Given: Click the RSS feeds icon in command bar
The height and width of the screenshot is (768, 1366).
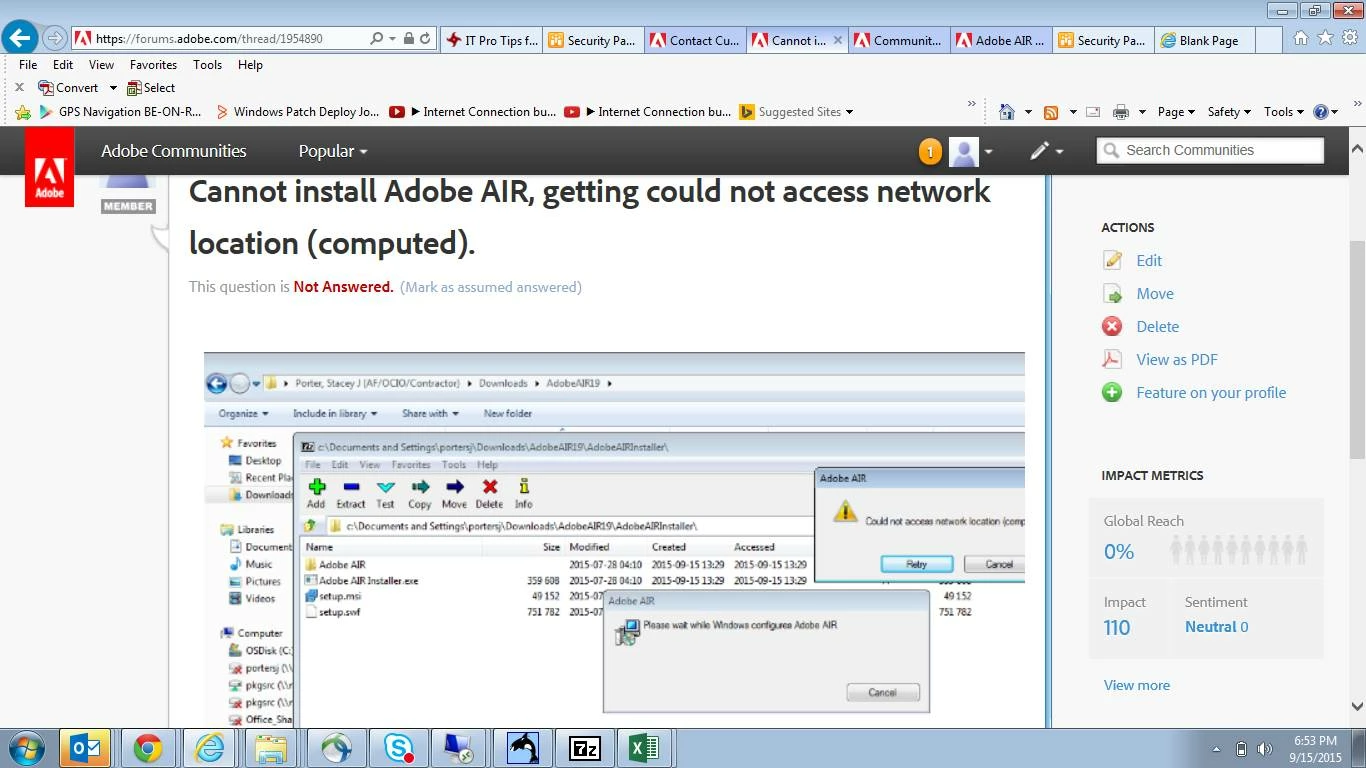Looking at the screenshot, I should (1051, 112).
